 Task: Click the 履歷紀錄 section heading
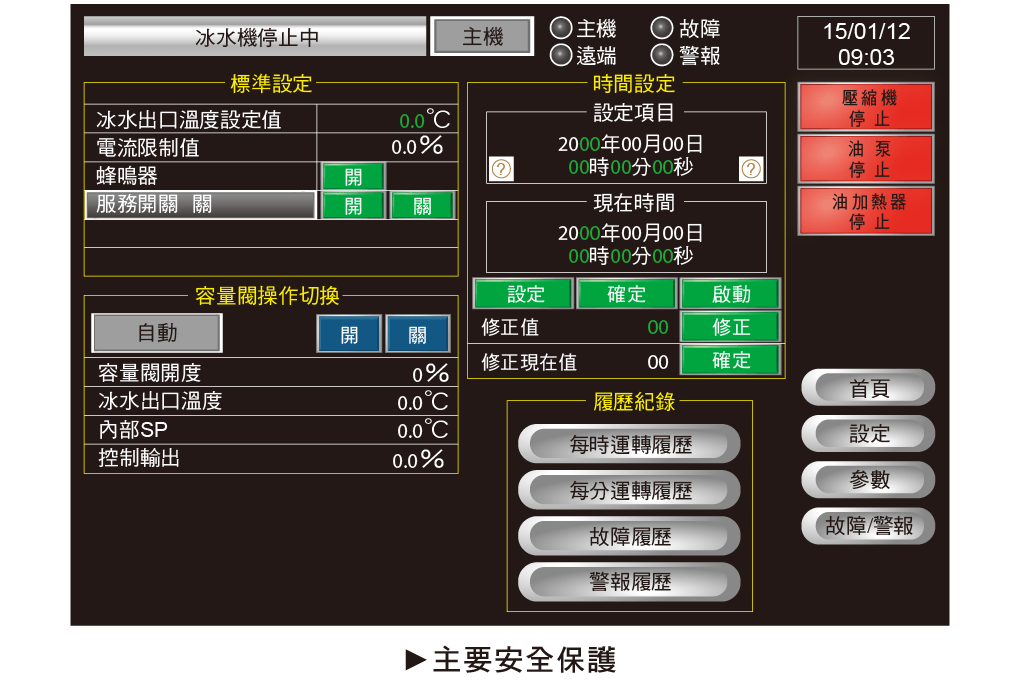coord(634,402)
